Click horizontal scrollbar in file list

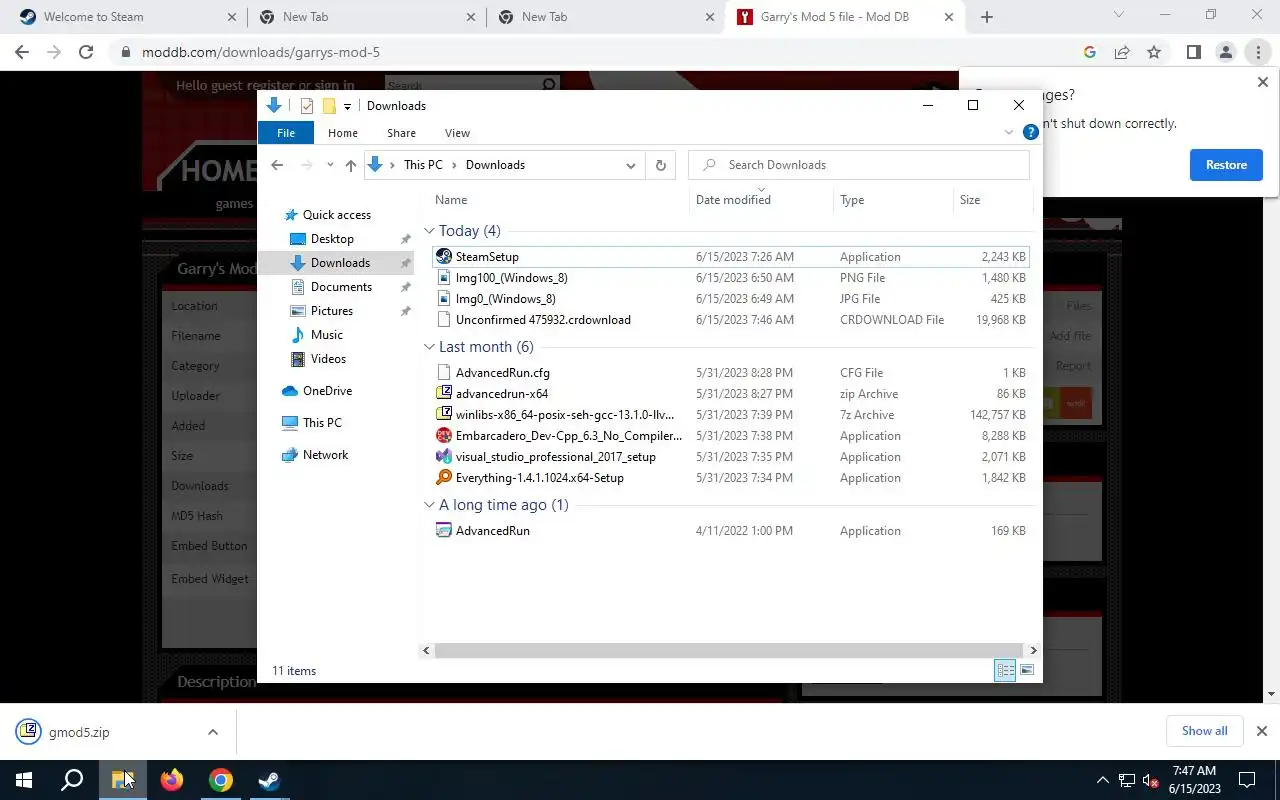point(729,650)
